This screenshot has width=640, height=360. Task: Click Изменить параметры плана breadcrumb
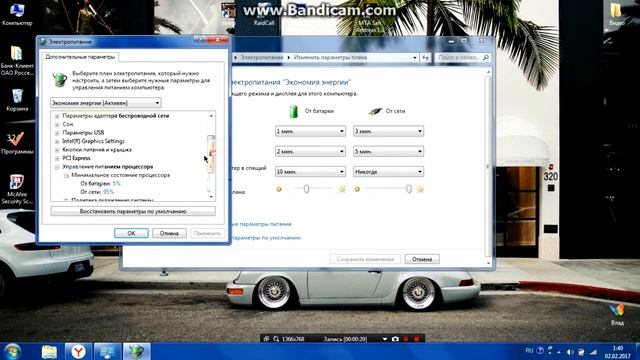point(330,58)
